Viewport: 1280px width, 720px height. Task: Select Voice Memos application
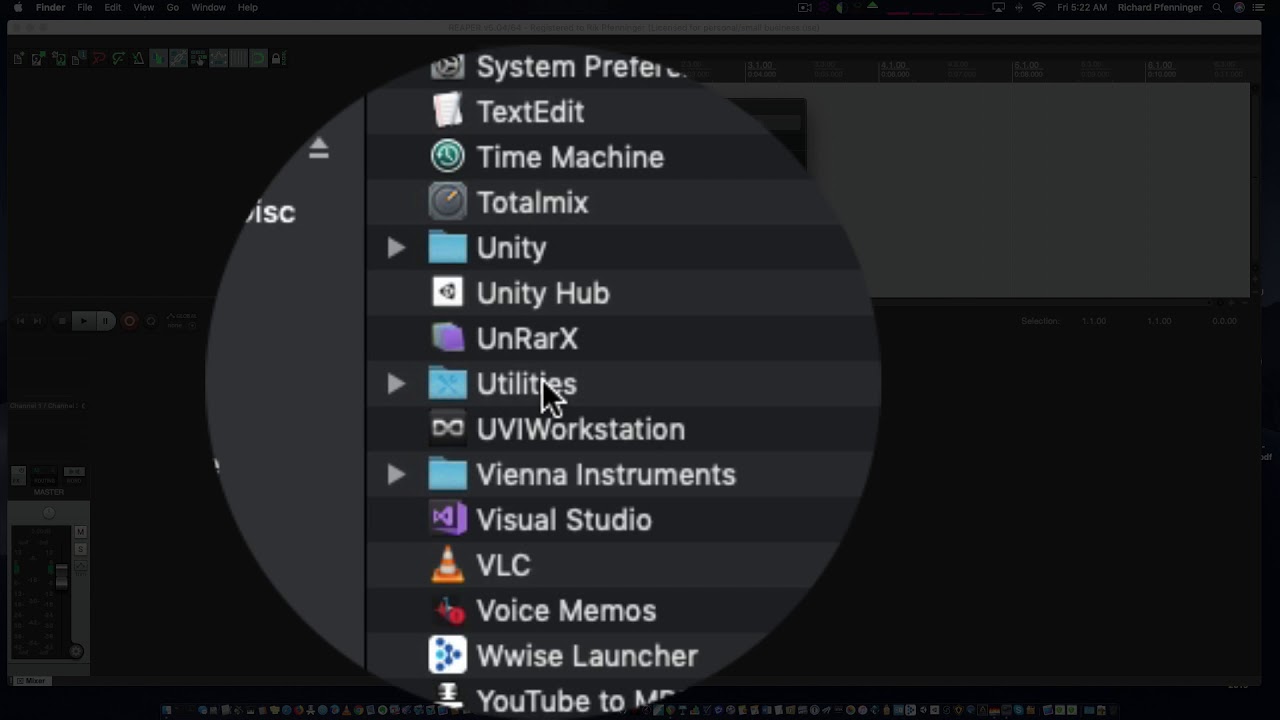(543, 610)
